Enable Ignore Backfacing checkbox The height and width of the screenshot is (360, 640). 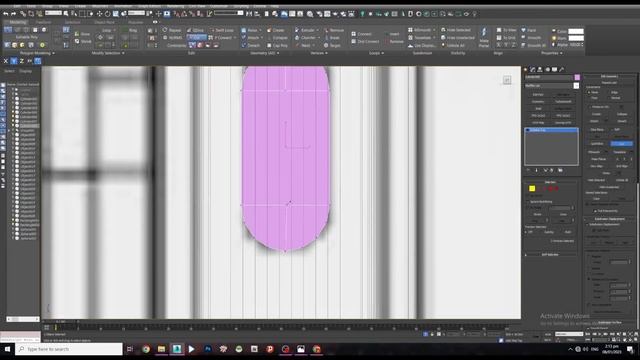tap(528, 202)
